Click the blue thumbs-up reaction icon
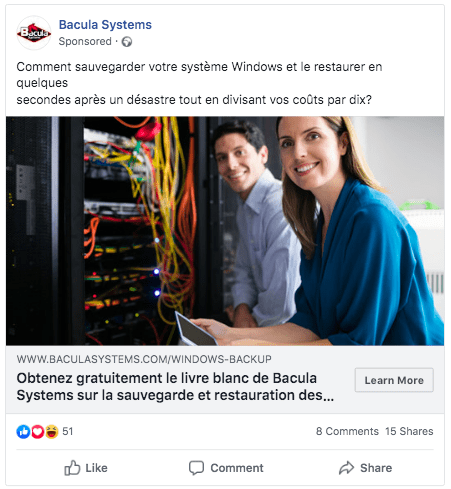 (23, 432)
